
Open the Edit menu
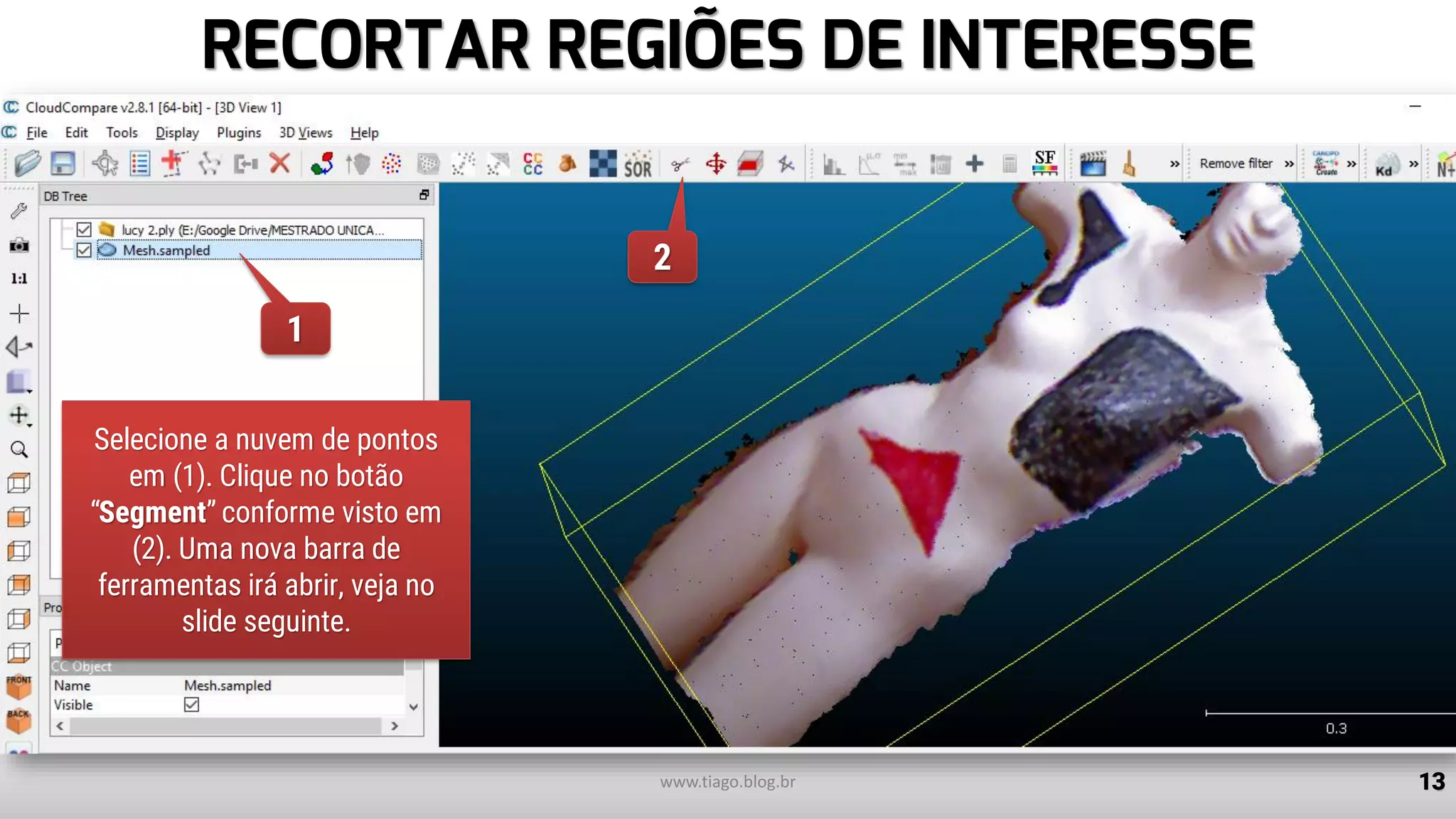(x=76, y=133)
